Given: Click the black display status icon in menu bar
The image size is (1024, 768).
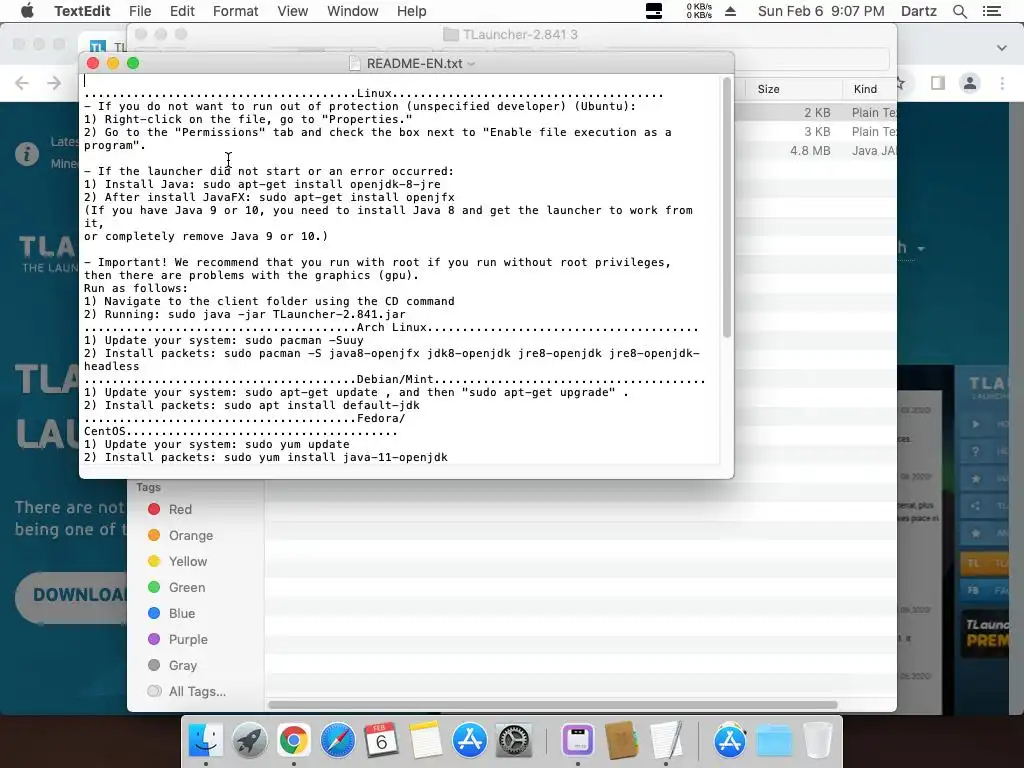Looking at the screenshot, I should (x=654, y=11).
